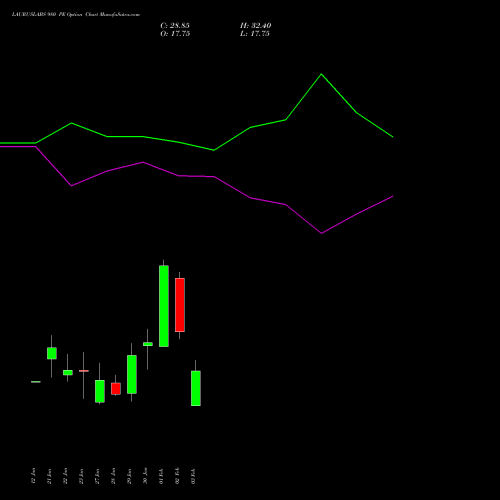
Task: Click the 30 Jan date label
Action: tap(145, 476)
